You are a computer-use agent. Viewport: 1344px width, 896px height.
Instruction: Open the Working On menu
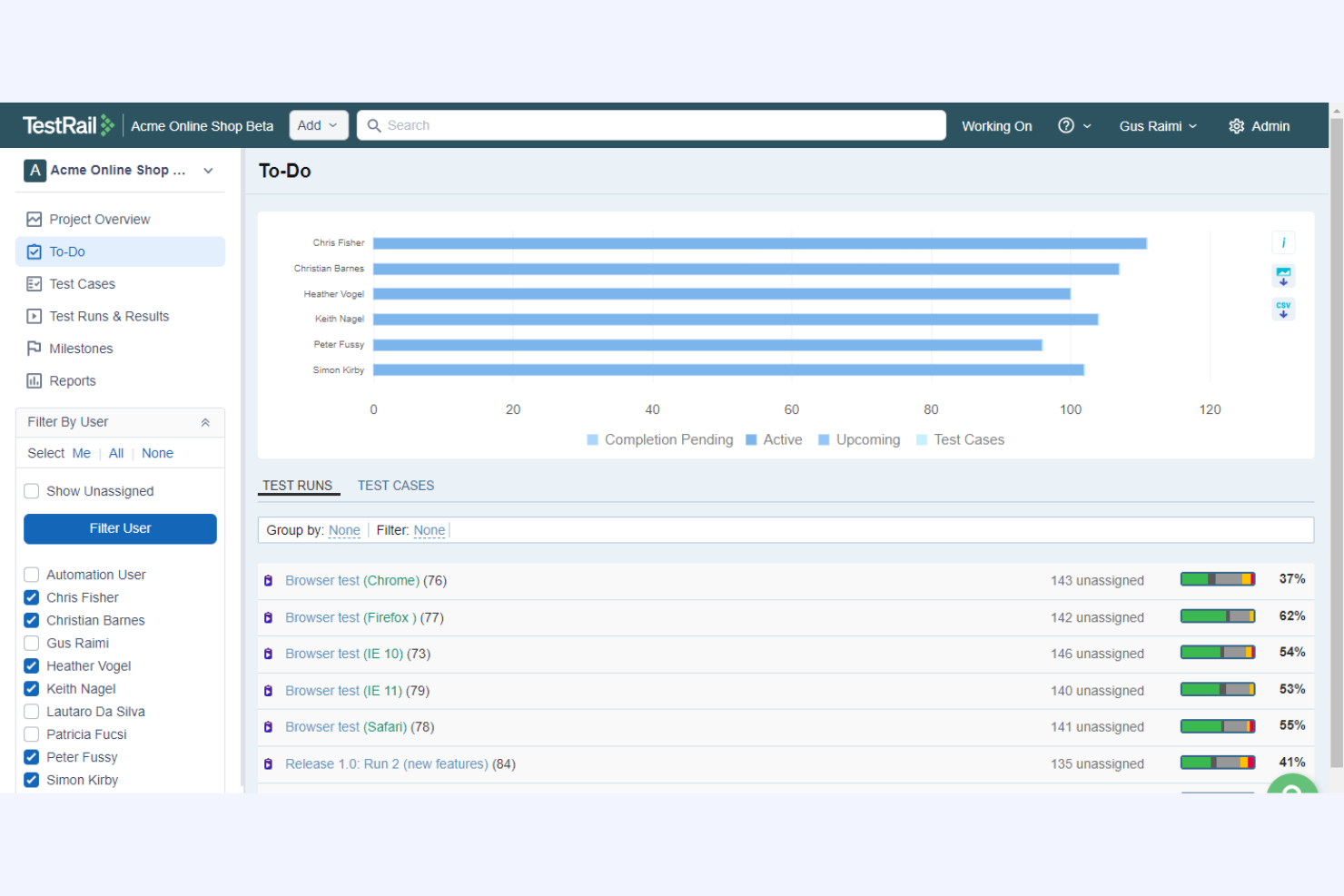tap(996, 126)
